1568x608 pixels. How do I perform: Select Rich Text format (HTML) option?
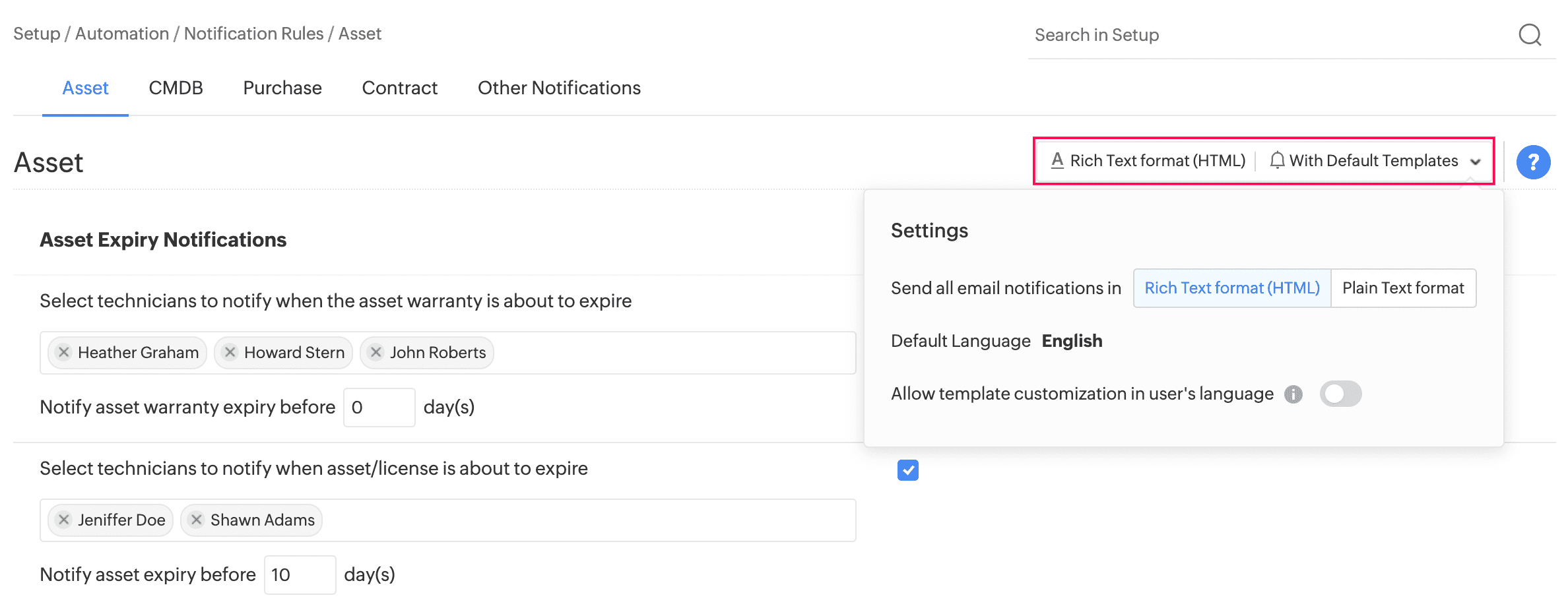coord(1232,288)
